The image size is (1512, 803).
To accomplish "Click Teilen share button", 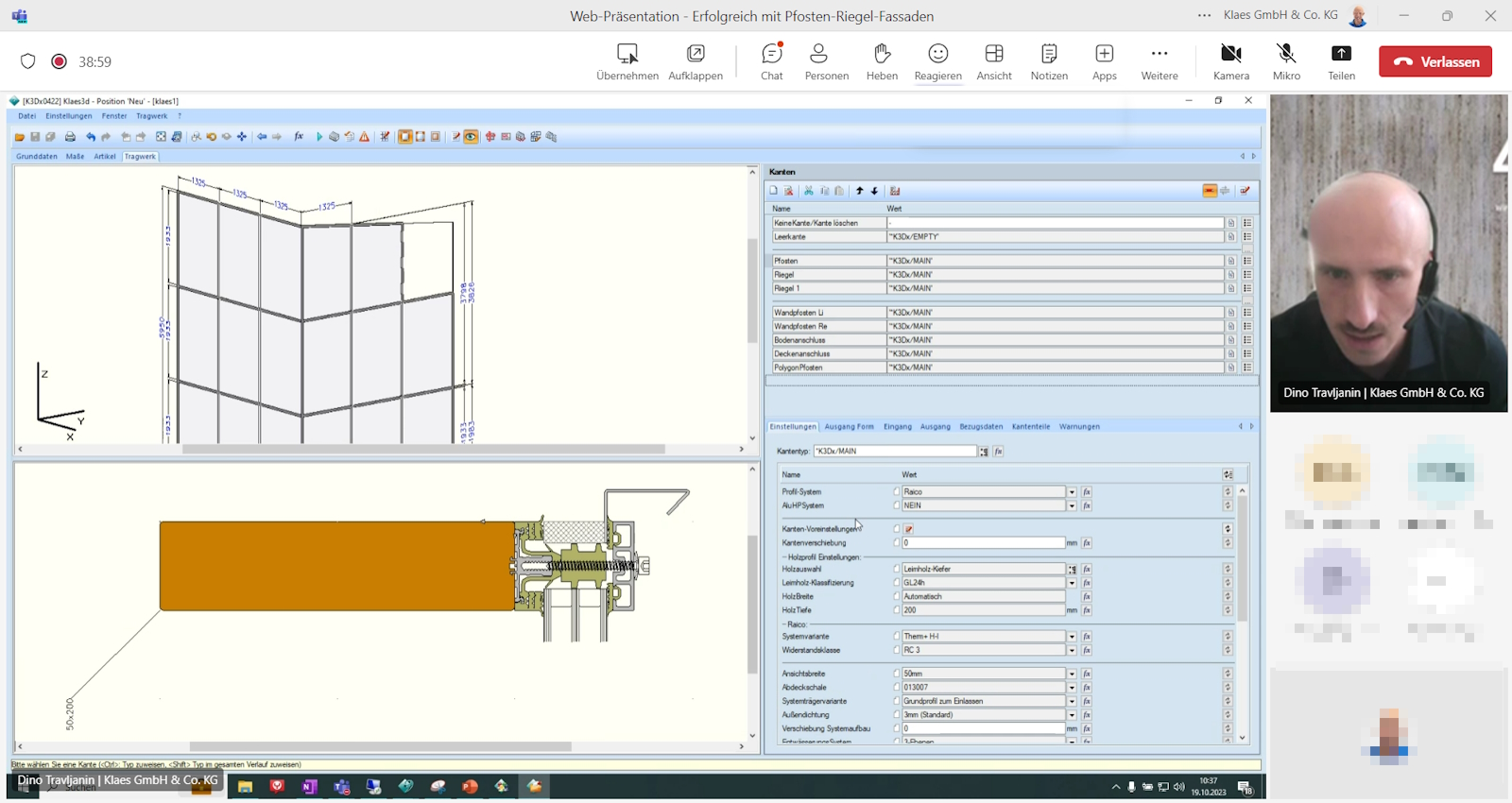I will click(x=1341, y=62).
